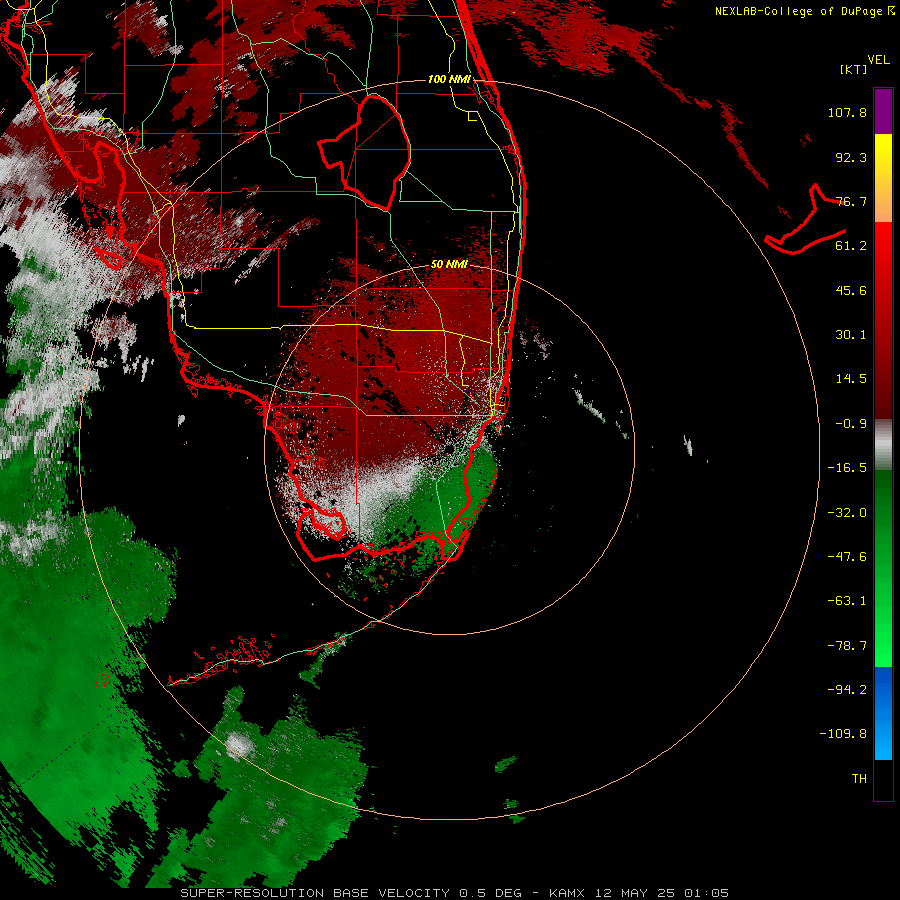Click the -63.1 value on velocity scale

(x=847, y=601)
